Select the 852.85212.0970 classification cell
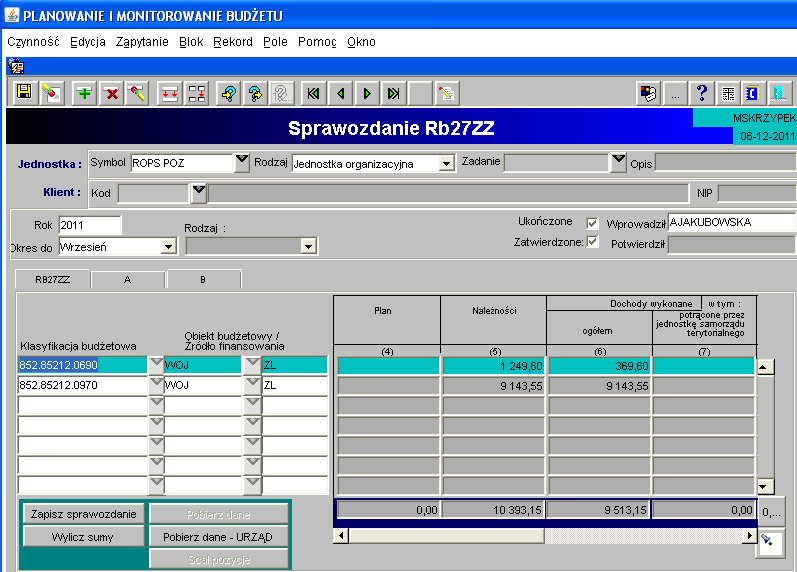 pyautogui.click(x=82, y=385)
